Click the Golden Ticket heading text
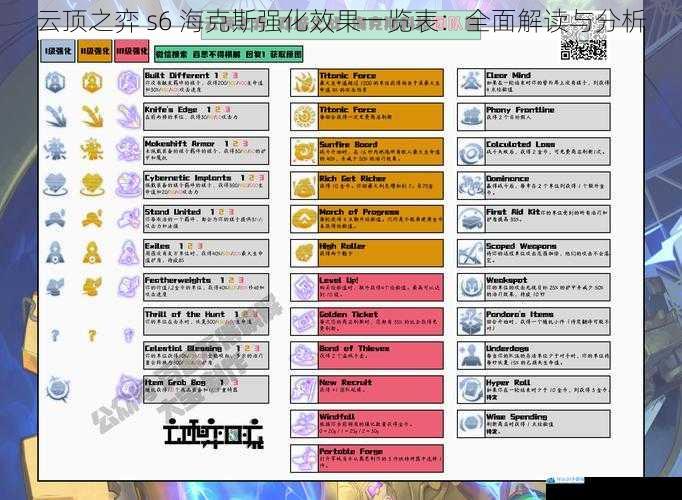 [x=349, y=314]
